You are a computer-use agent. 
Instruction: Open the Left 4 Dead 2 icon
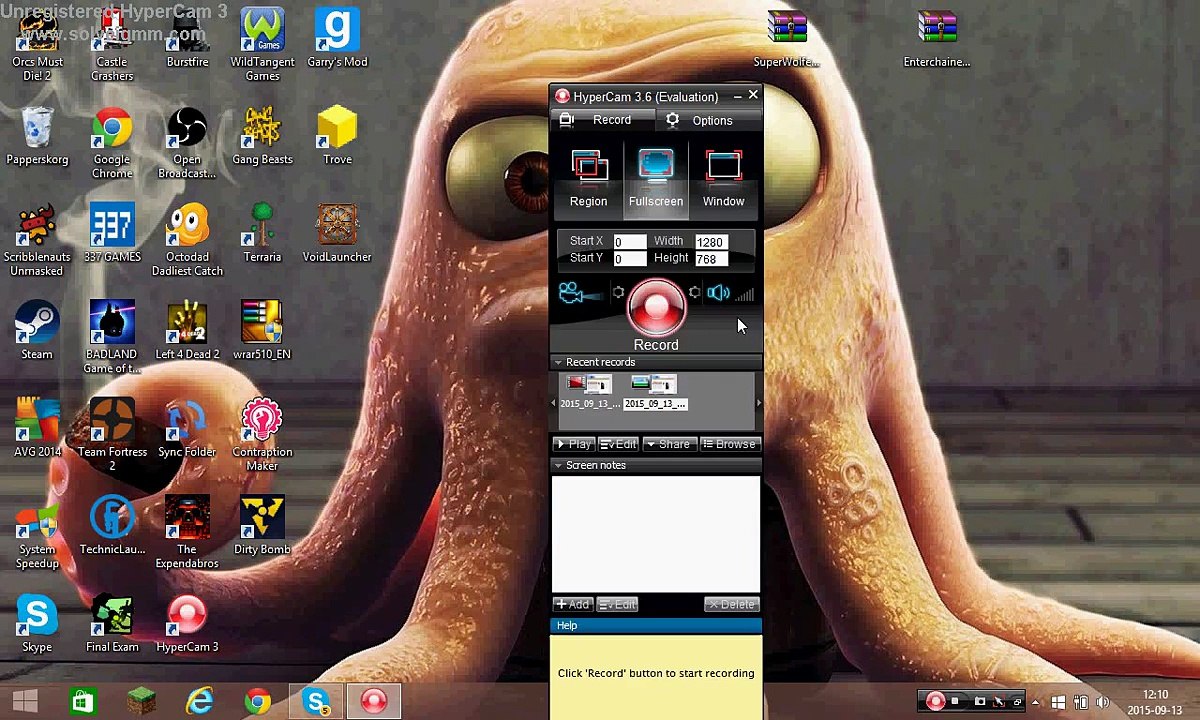(187, 330)
